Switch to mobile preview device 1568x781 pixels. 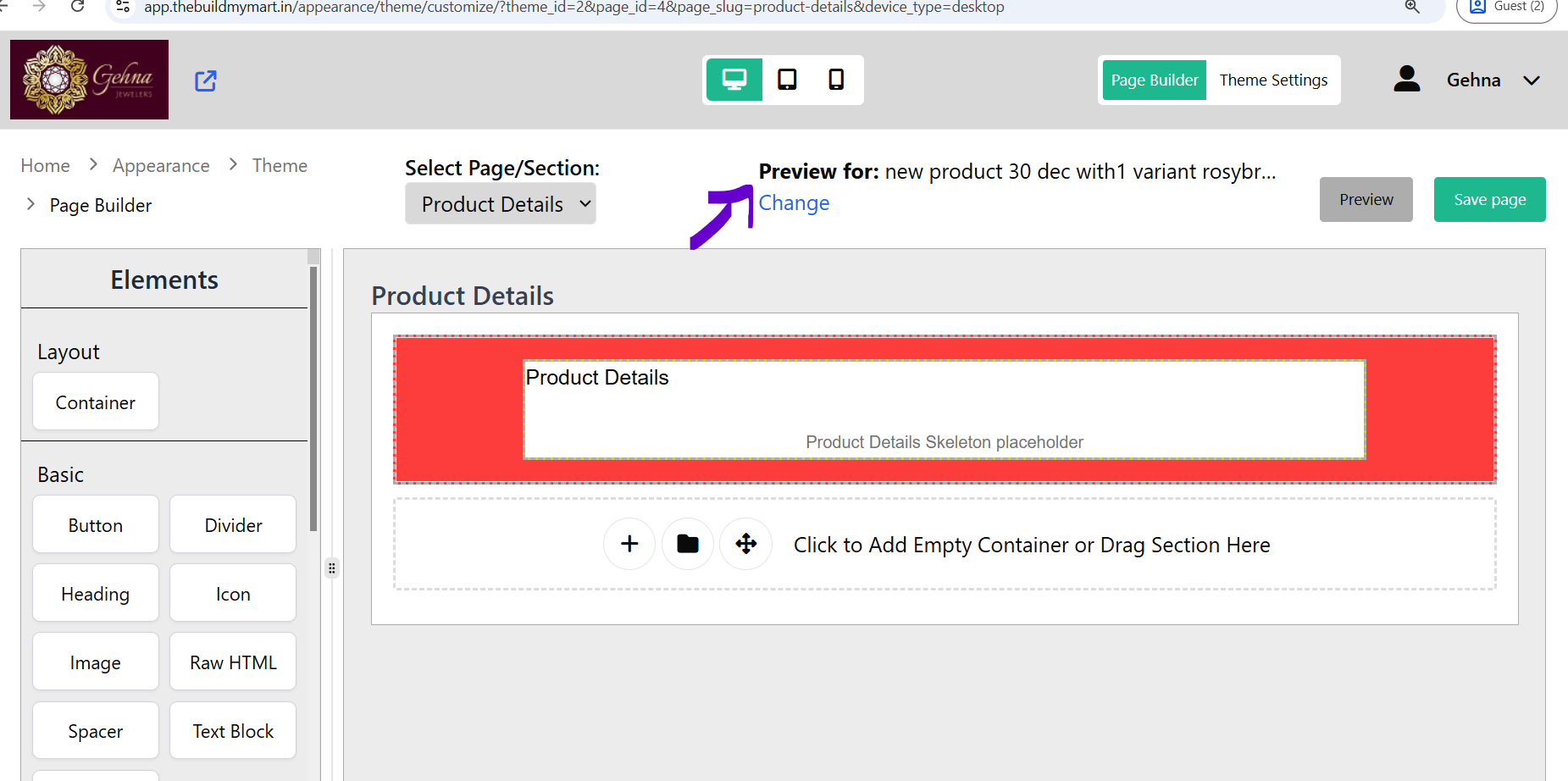(x=836, y=80)
